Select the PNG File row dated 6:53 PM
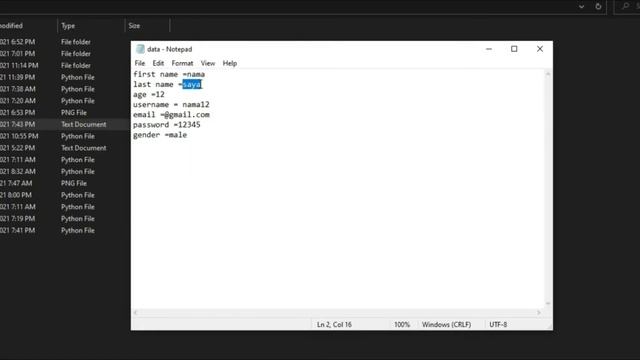Screen dimensions: 640x360 64,113
